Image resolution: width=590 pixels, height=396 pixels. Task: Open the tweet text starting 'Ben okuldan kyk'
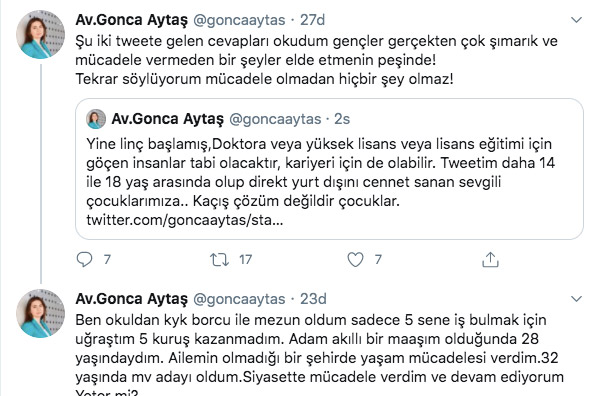(319, 354)
